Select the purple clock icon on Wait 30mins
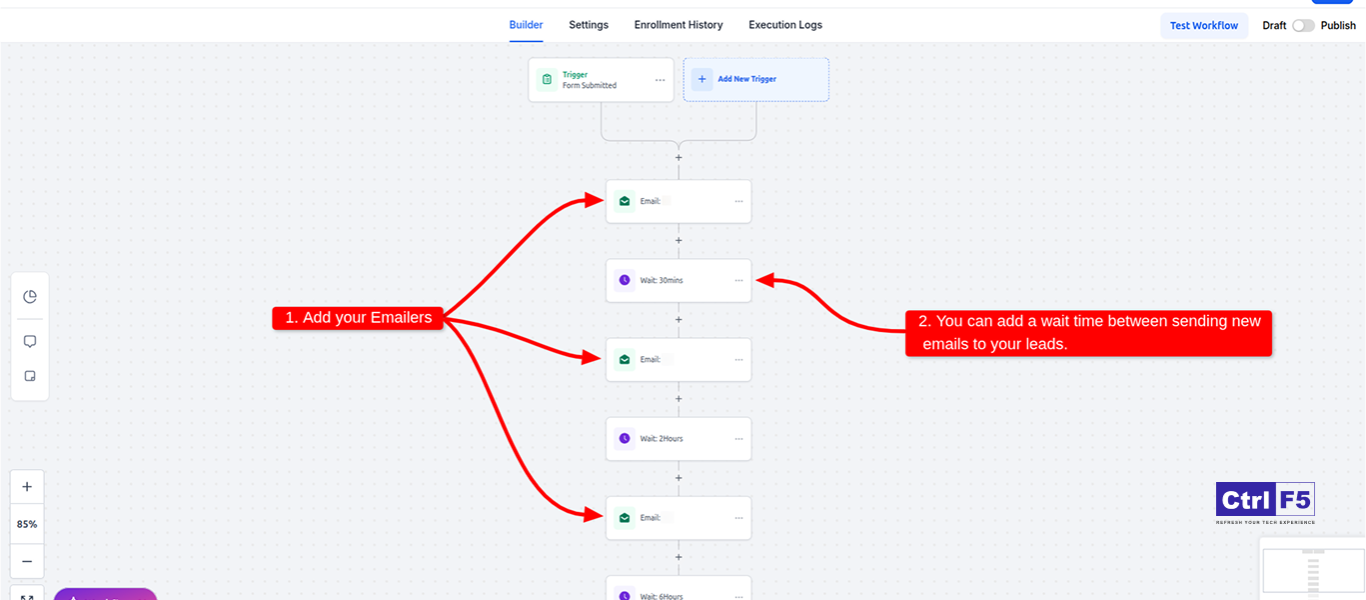The image size is (1366, 600). pos(624,280)
